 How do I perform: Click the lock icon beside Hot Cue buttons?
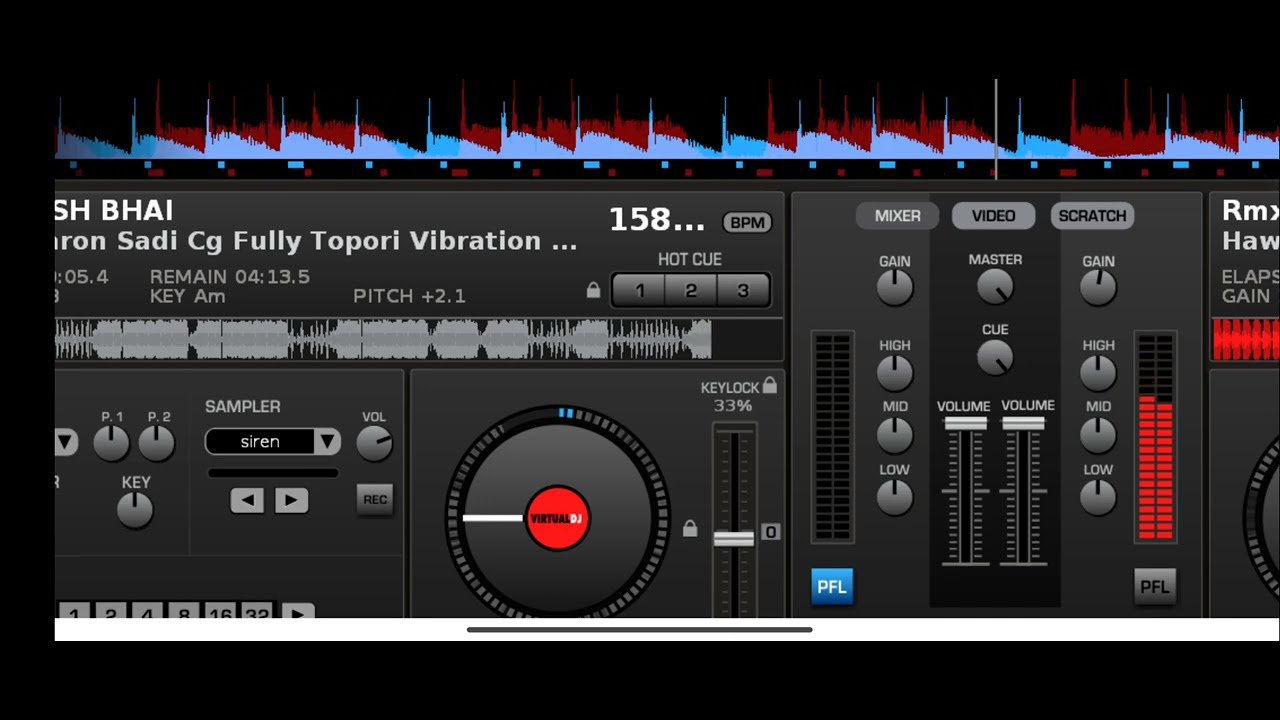tap(593, 290)
